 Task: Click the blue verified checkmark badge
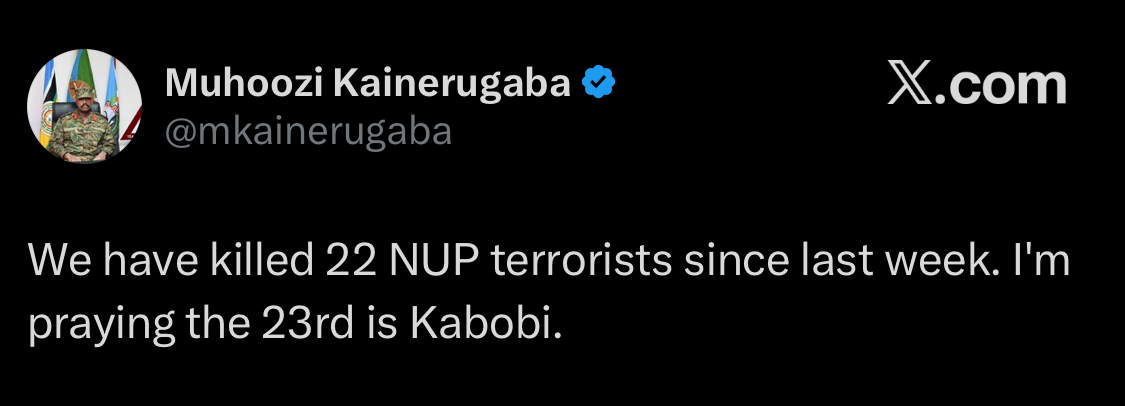[x=599, y=84]
